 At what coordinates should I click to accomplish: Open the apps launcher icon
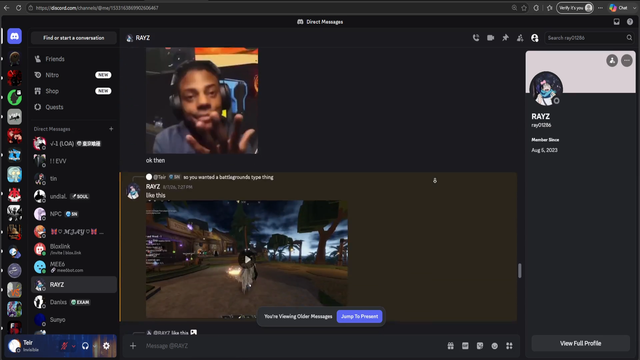coord(509,346)
